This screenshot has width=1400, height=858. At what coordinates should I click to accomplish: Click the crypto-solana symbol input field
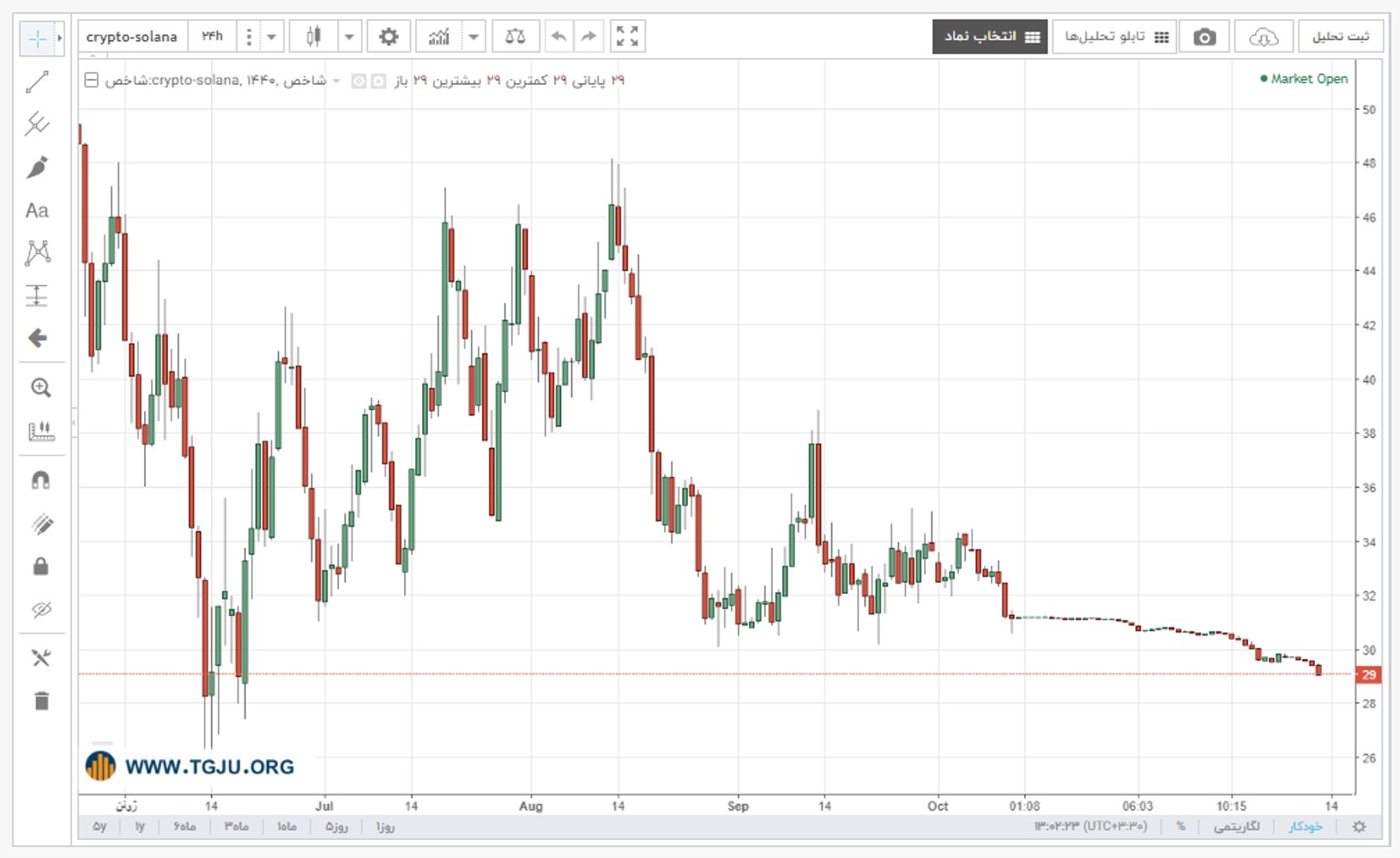(x=132, y=37)
